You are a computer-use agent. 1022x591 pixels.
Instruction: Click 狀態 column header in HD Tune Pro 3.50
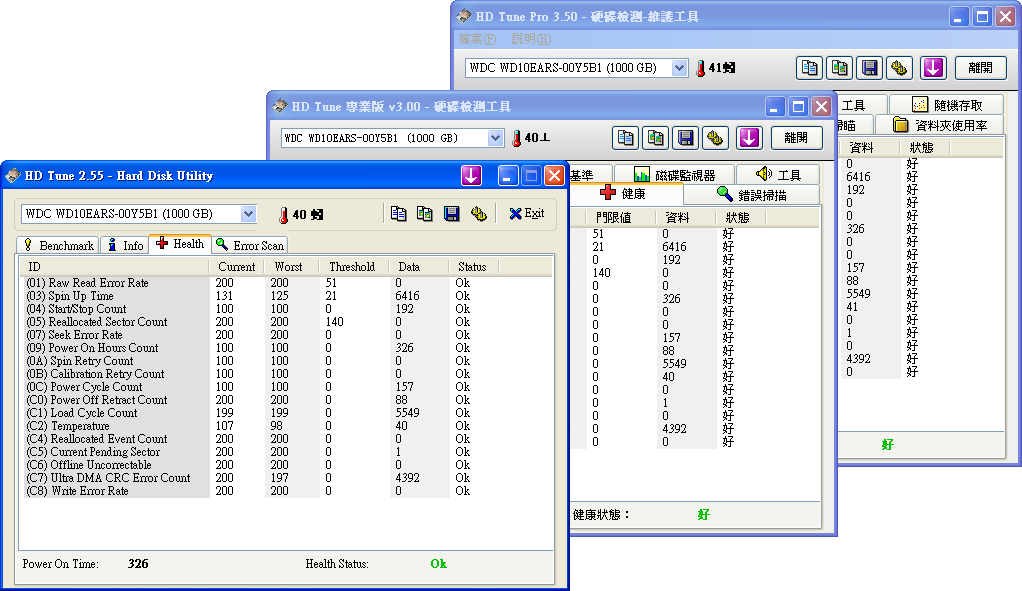tap(922, 148)
